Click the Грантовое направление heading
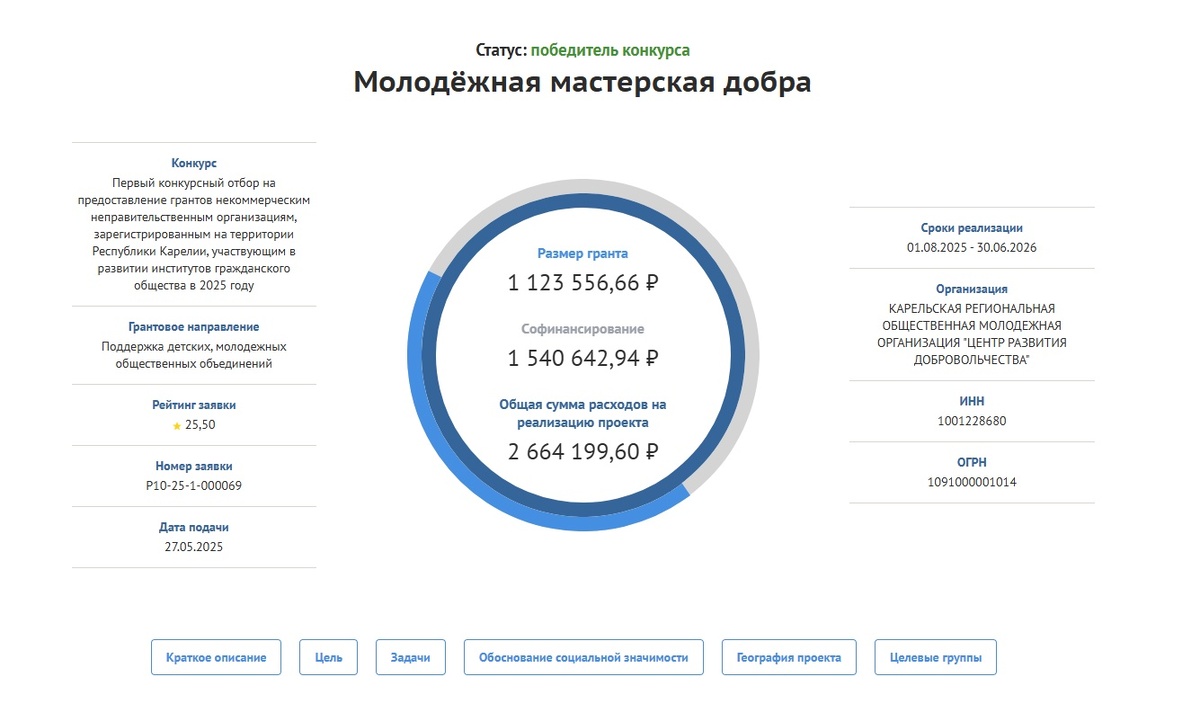The image size is (1200, 721). [196, 326]
